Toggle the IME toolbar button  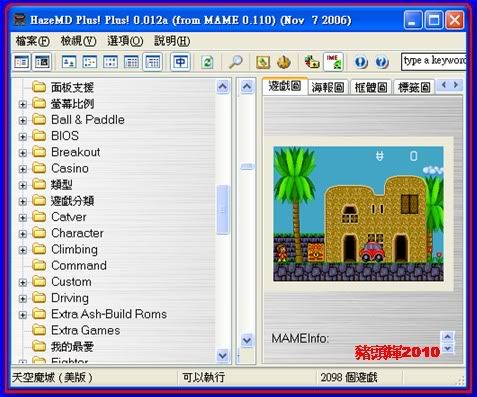pyautogui.click(x=333, y=62)
